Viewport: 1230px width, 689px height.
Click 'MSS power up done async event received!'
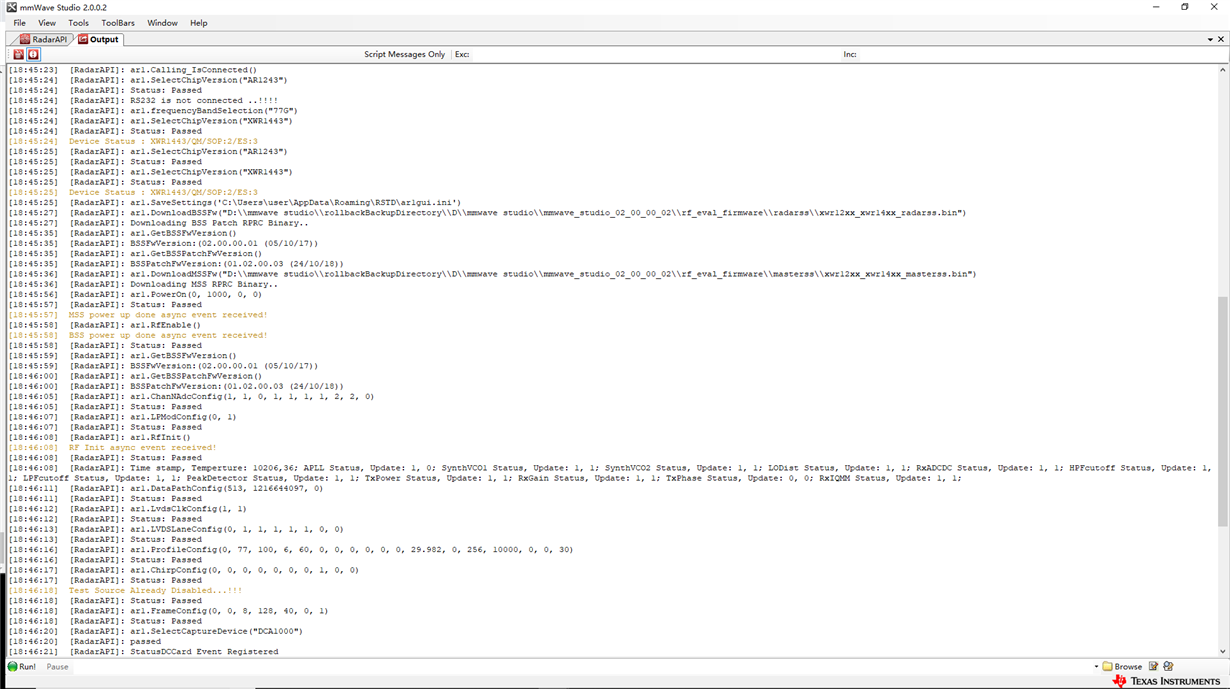coord(168,315)
